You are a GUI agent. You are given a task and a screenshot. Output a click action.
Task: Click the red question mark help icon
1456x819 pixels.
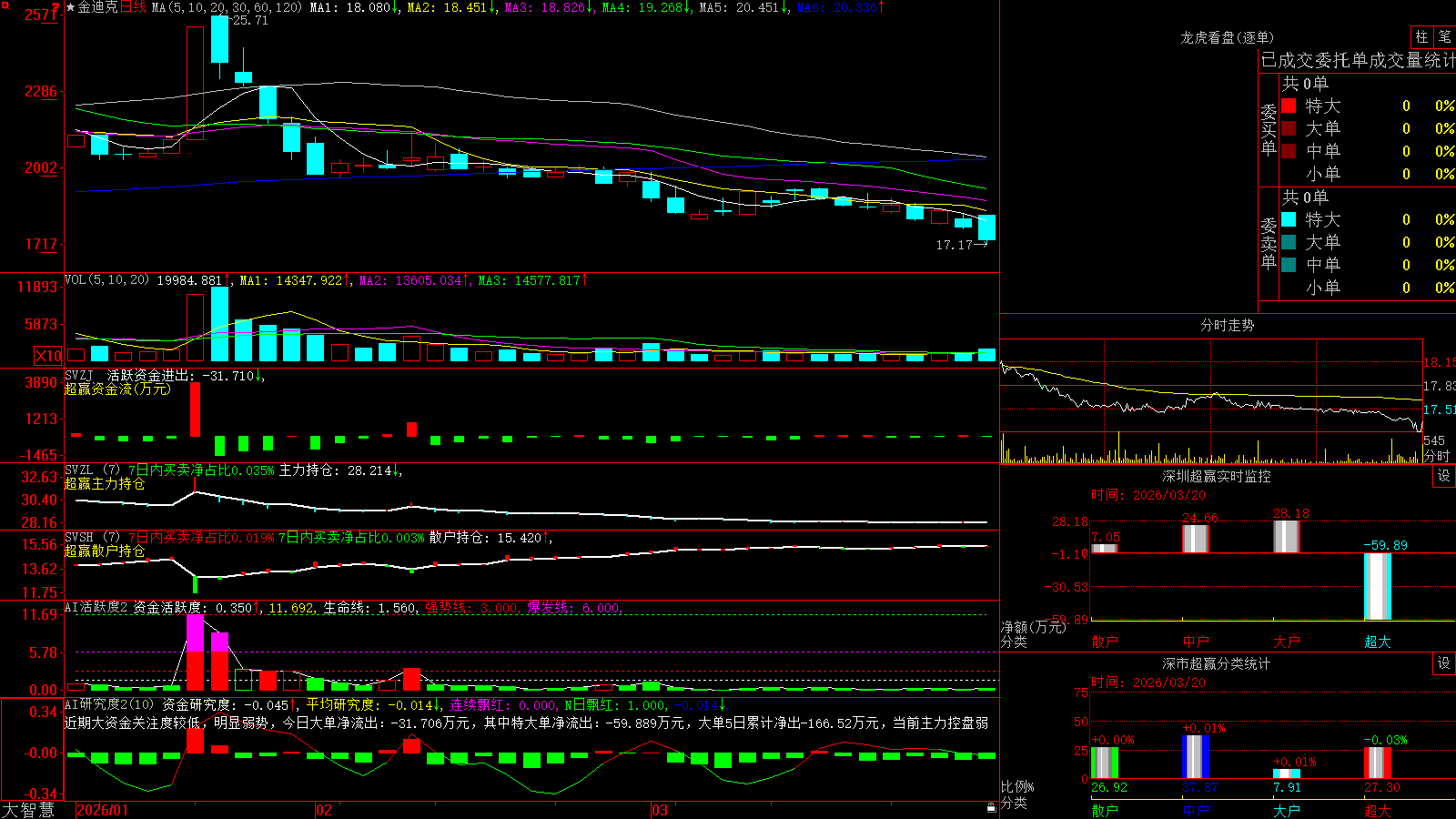56,7
